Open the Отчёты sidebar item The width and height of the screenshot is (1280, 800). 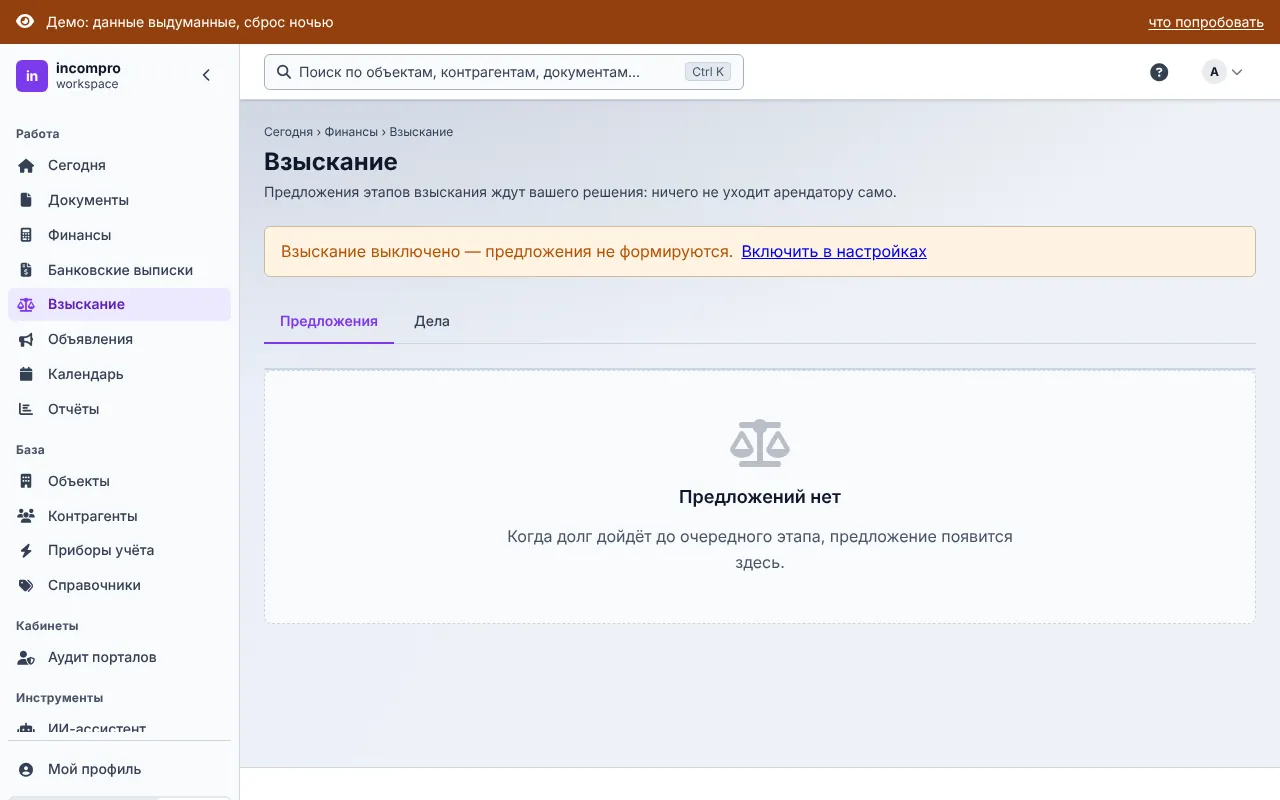[119, 409]
